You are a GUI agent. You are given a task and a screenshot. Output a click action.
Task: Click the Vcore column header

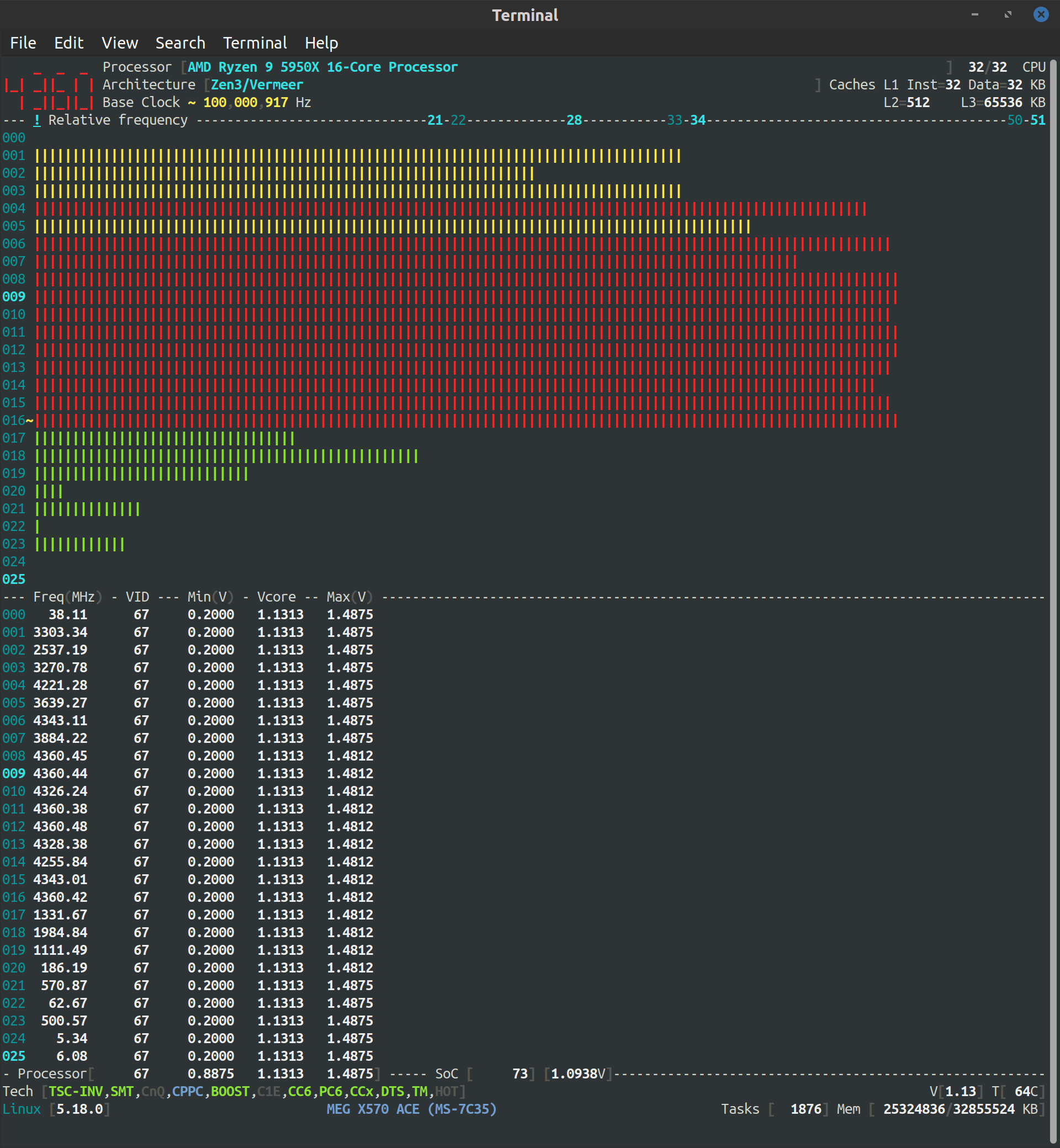pyautogui.click(x=277, y=597)
